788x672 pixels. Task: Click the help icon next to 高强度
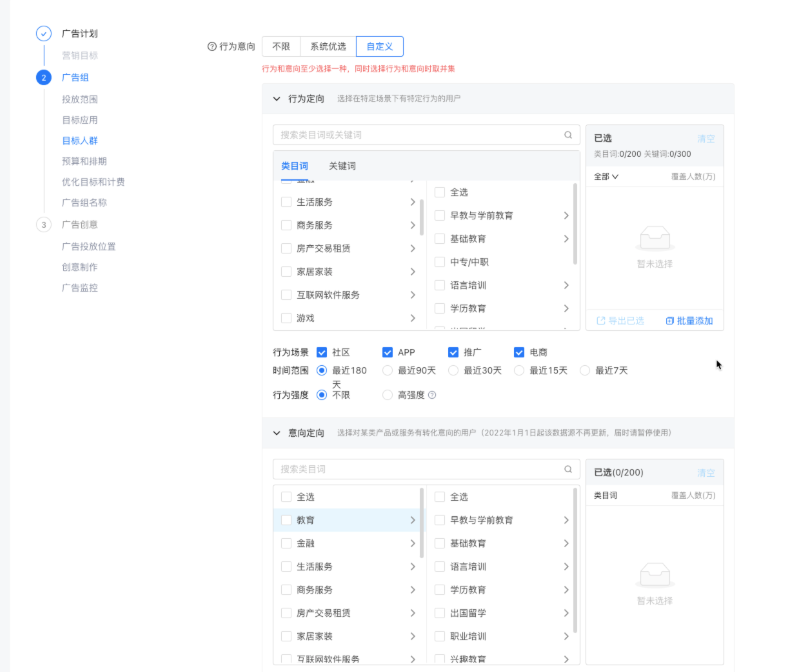432,395
